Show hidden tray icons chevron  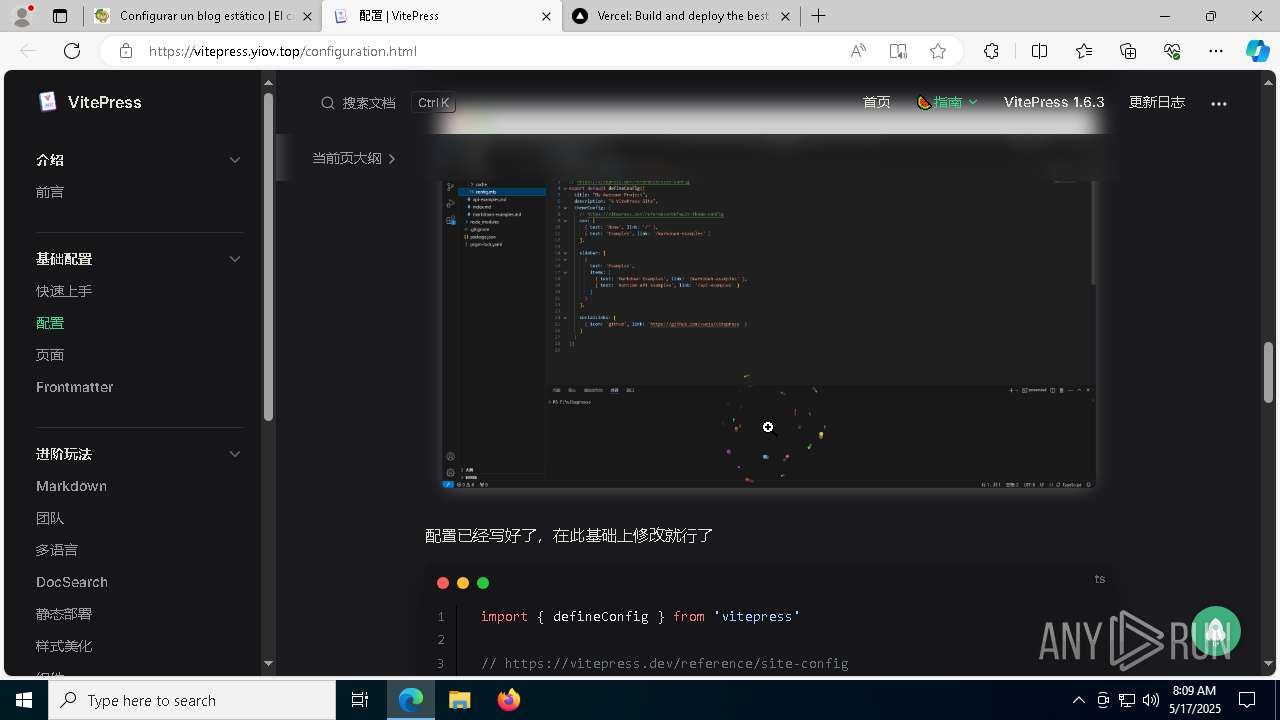[1078, 700]
